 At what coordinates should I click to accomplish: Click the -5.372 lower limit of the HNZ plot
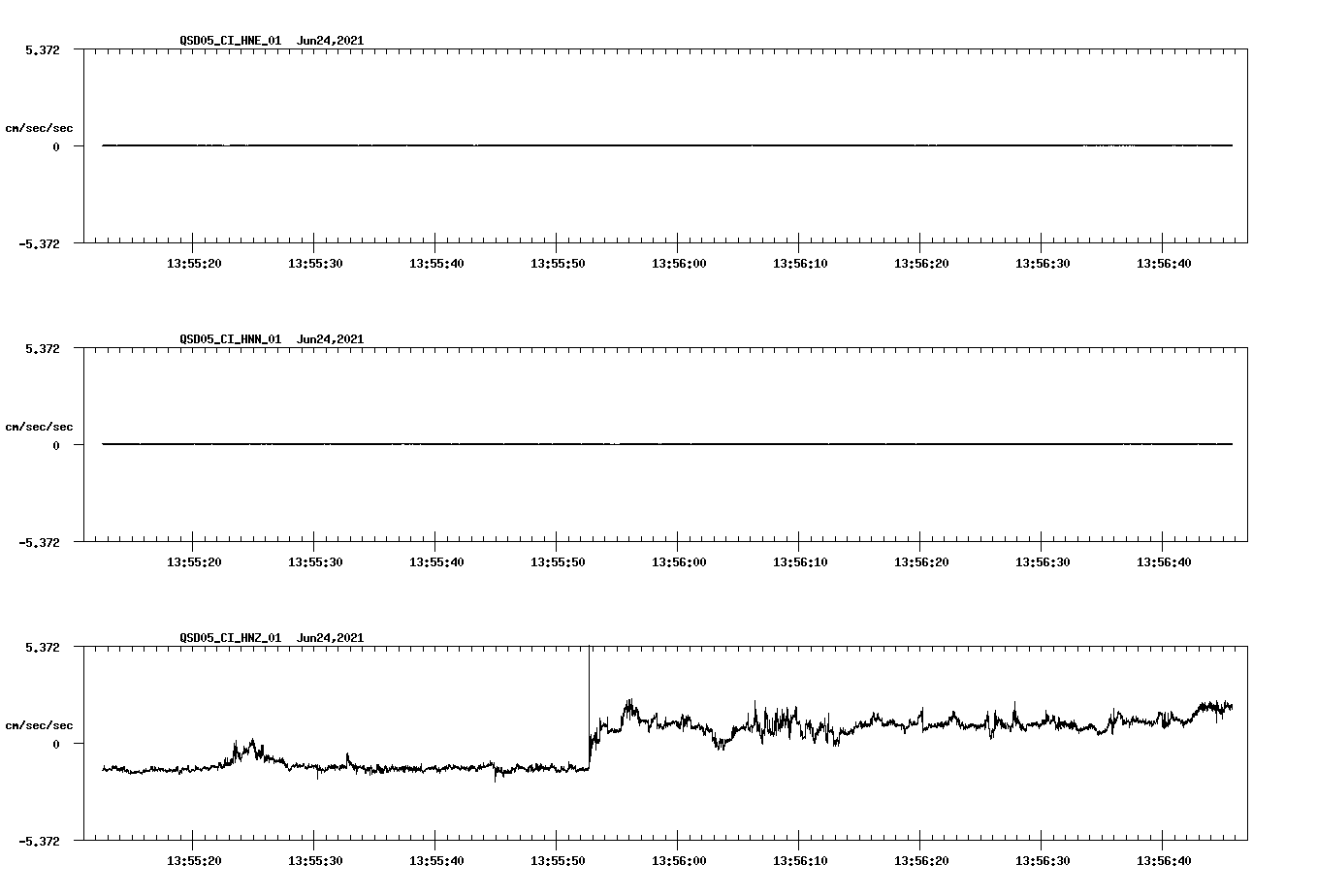pos(39,841)
